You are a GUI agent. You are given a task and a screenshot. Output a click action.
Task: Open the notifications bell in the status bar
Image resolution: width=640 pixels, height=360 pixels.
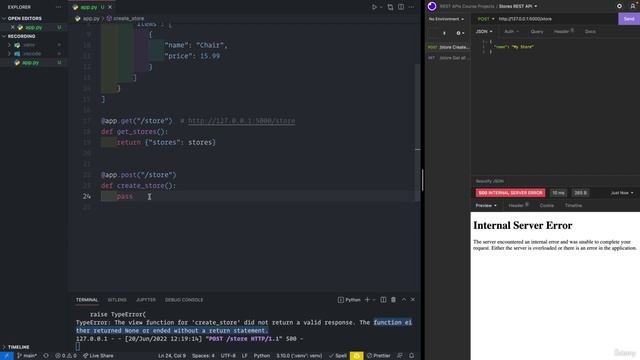click(411, 356)
